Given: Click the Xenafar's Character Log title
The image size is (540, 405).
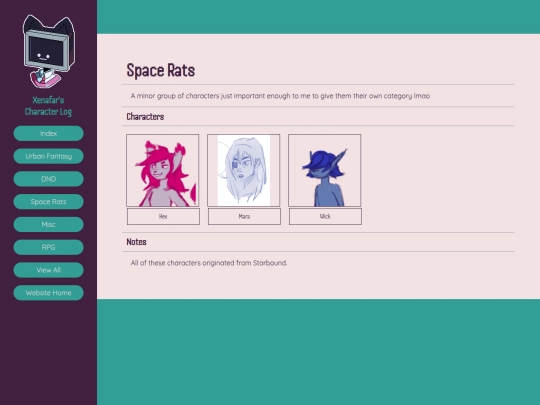Looking at the screenshot, I should [x=48, y=106].
